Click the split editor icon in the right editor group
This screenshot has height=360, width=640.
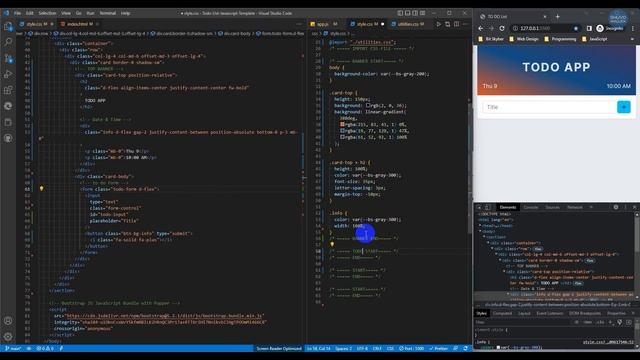pyautogui.click(x=456, y=24)
